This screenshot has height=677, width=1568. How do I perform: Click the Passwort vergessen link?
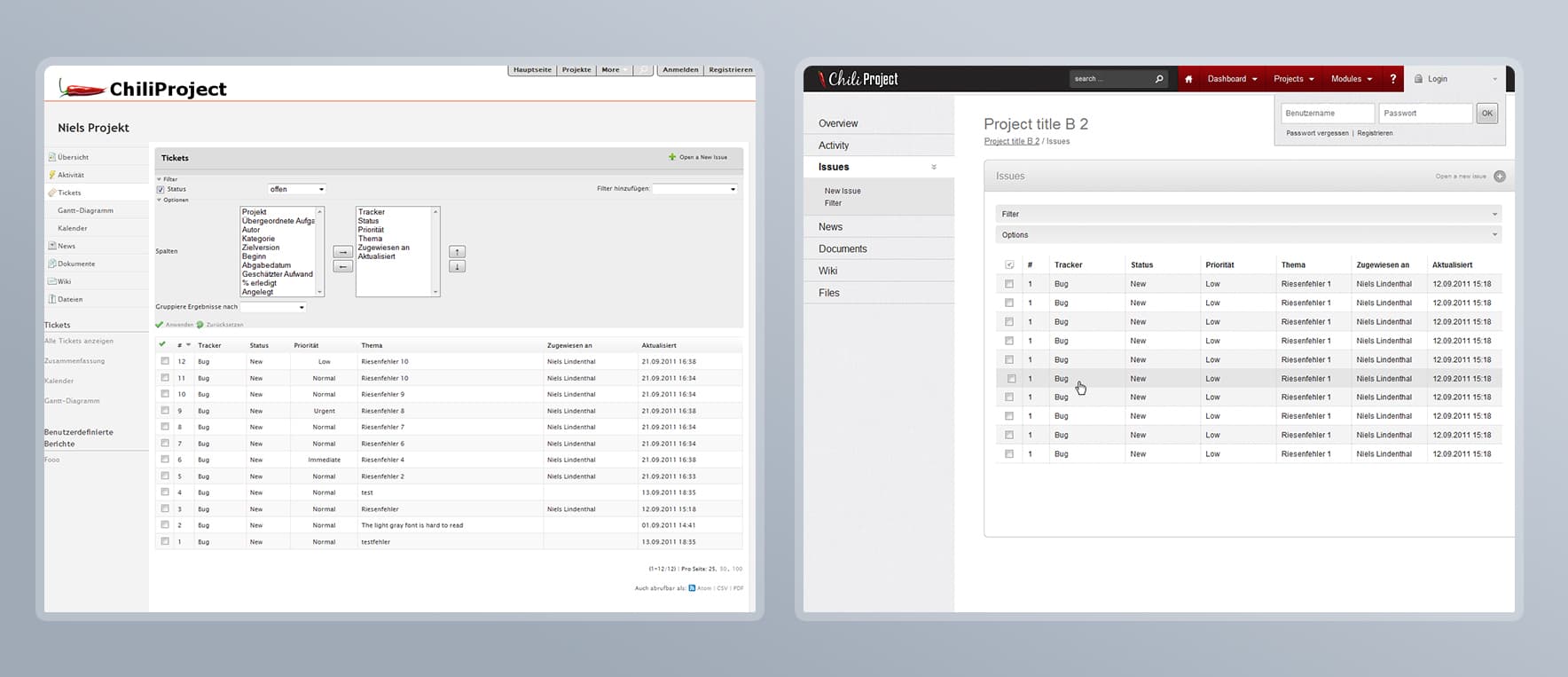pyautogui.click(x=1317, y=133)
